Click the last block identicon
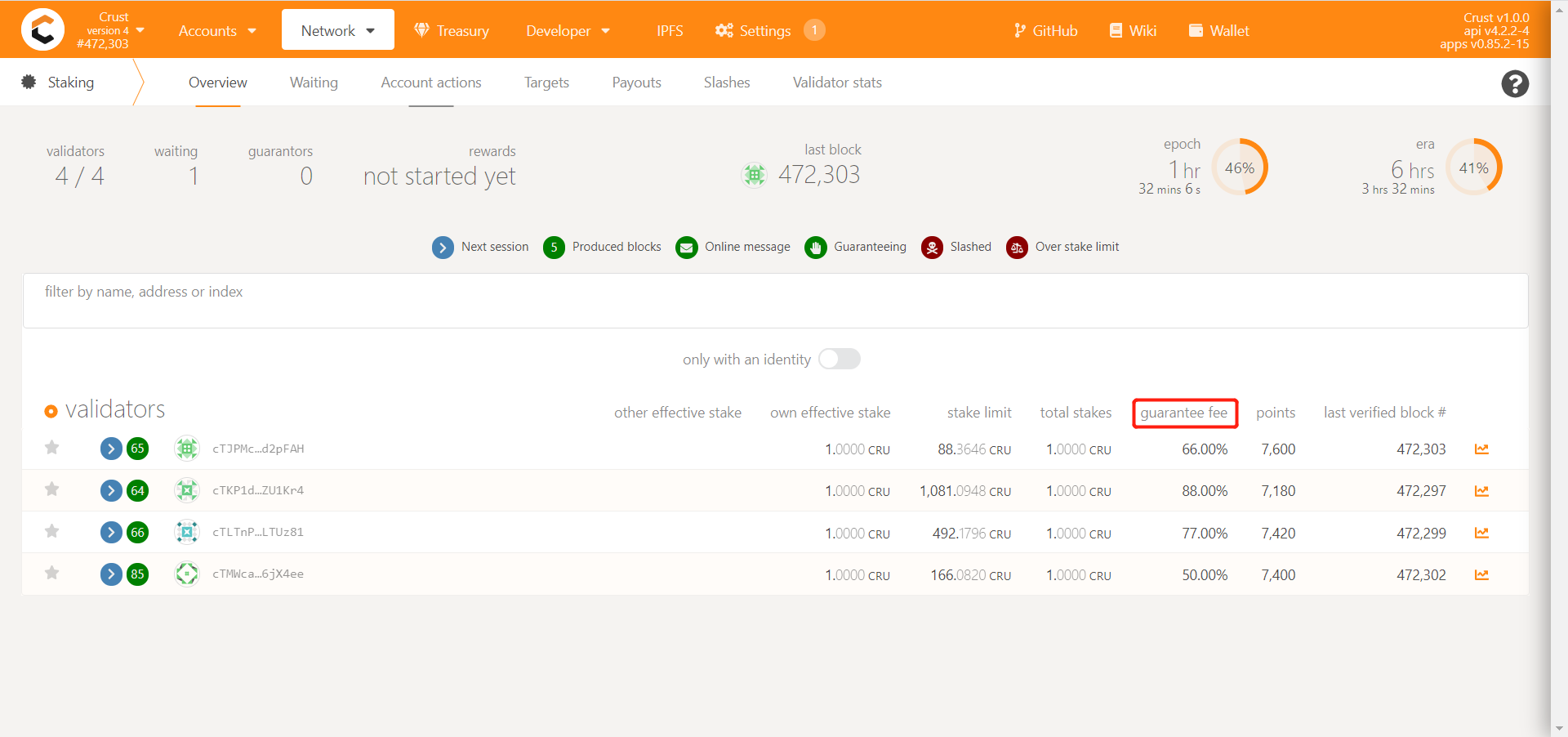This screenshot has height=737, width=1568. pyautogui.click(x=755, y=174)
